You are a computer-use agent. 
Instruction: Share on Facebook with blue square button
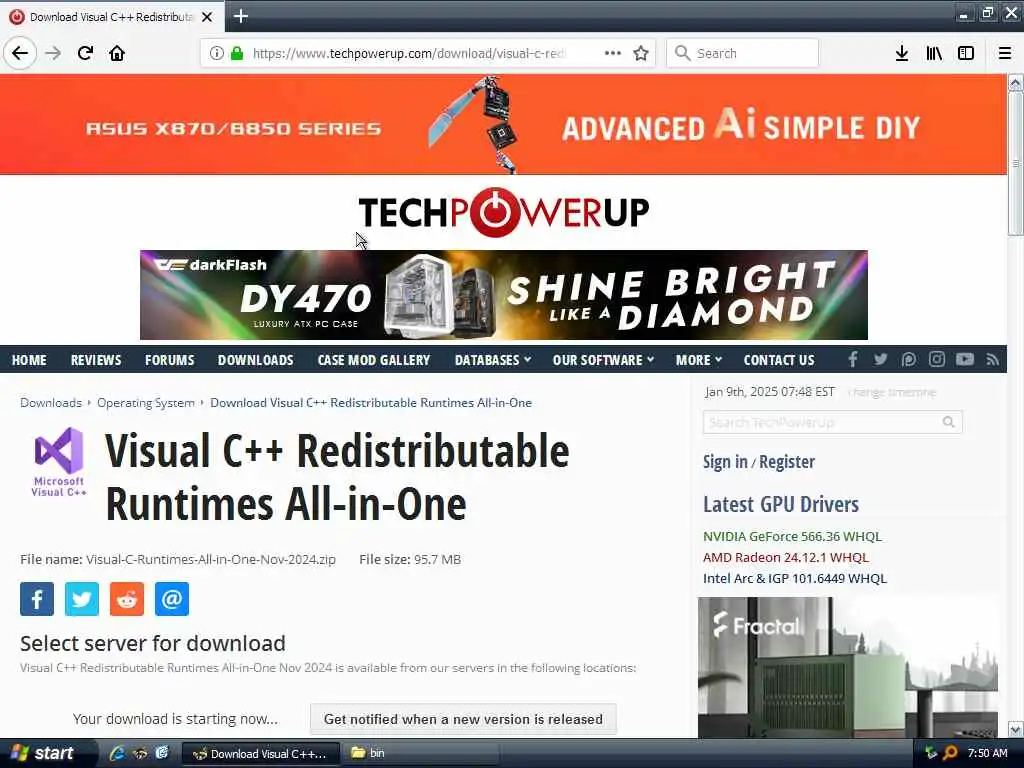coord(37,599)
